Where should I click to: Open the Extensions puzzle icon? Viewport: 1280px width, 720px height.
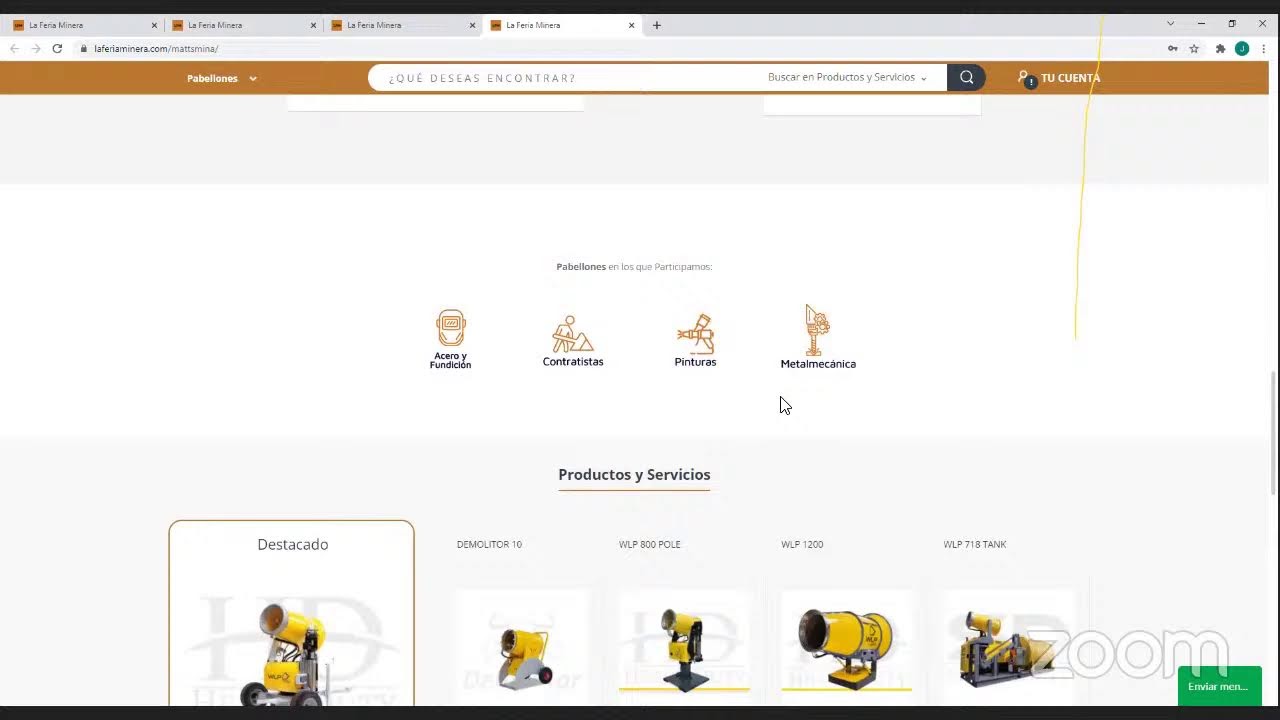[x=1220, y=48]
